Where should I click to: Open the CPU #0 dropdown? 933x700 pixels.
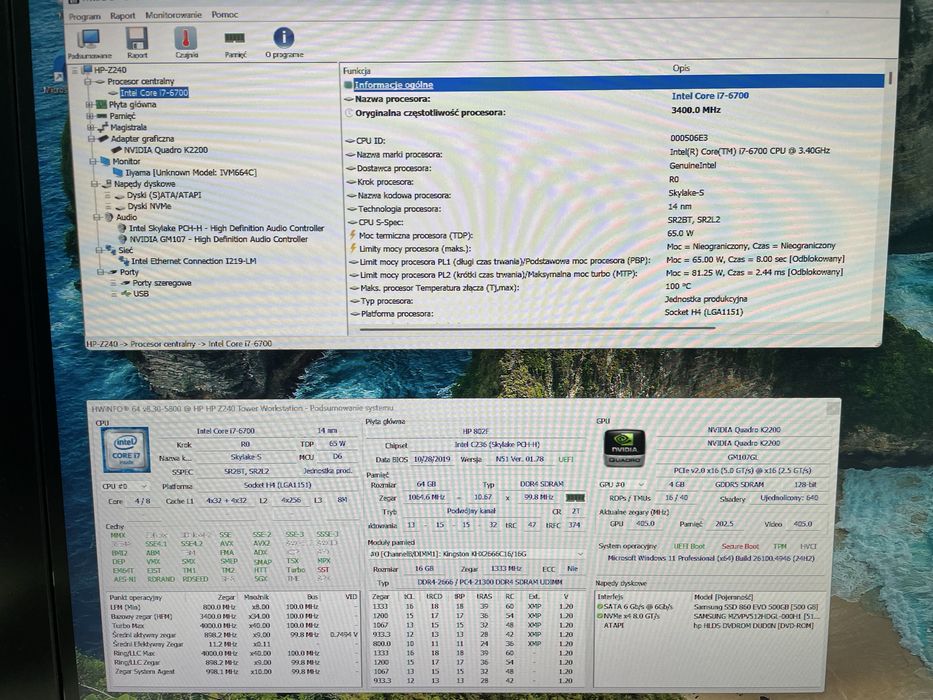click(x=125, y=486)
